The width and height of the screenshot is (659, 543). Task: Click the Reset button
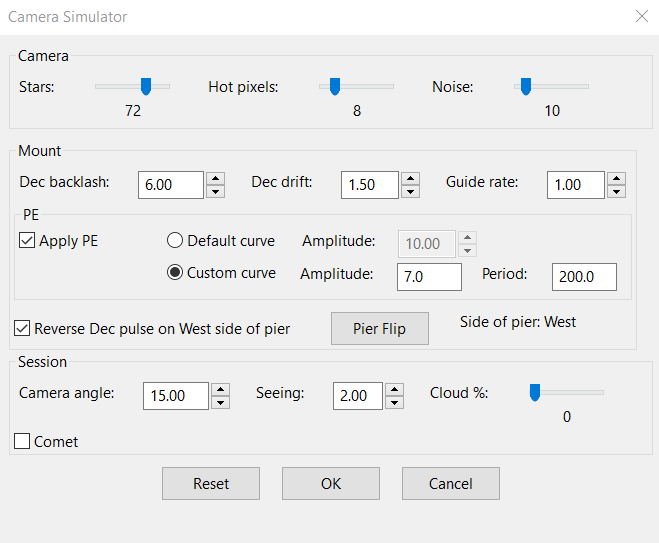pyautogui.click(x=211, y=483)
